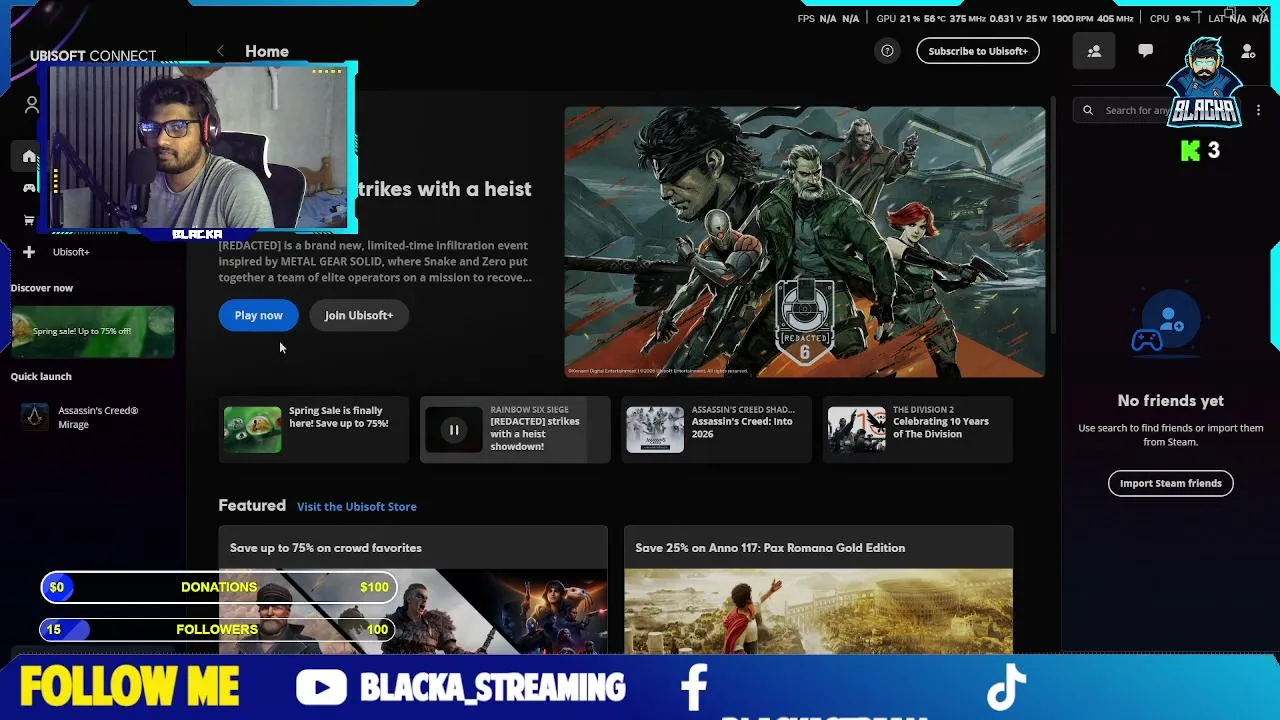Click the sidebar profile avatar icon
This screenshot has height=720, width=1280.
click(x=32, y=105)
